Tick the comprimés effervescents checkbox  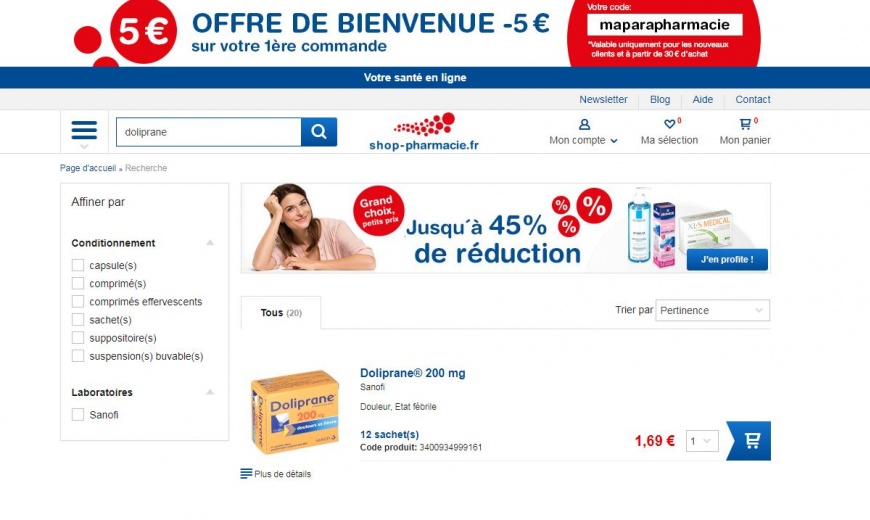click(x=78, y=301)
